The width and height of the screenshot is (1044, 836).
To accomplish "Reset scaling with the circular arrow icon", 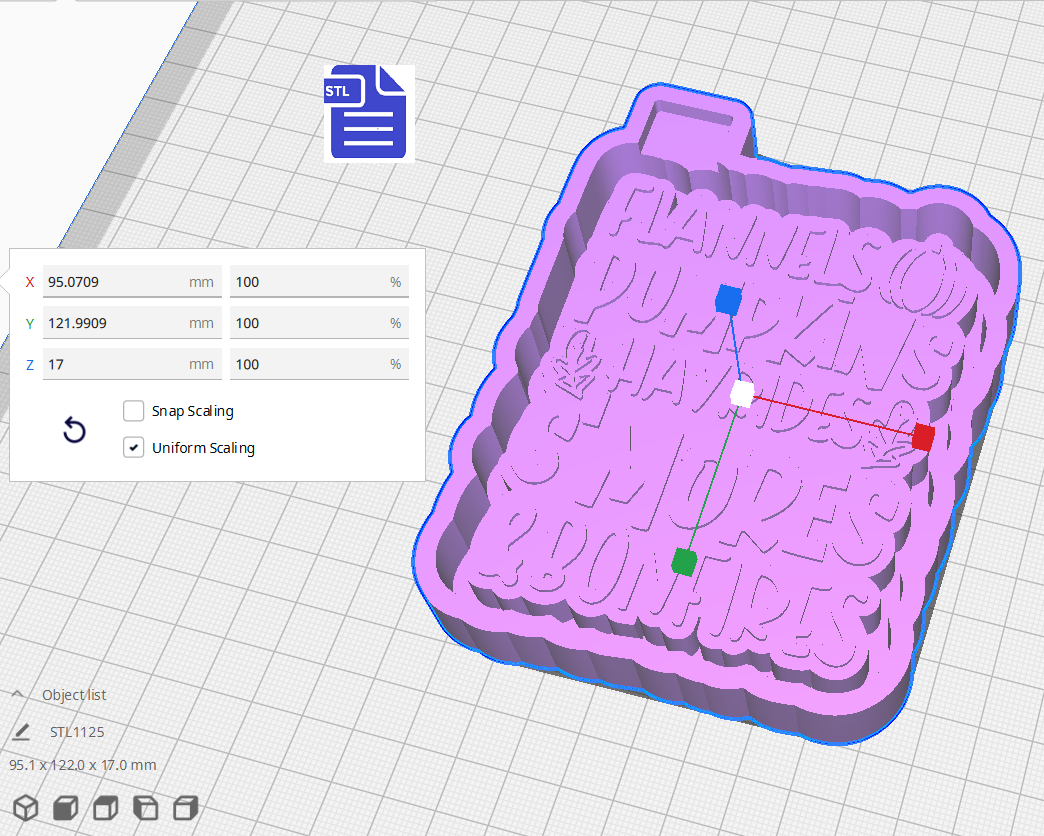I will [x=73, y=430].
